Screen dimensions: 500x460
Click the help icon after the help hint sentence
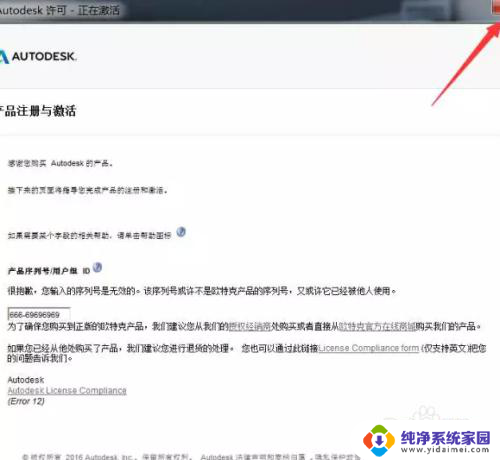coord(181,232)
